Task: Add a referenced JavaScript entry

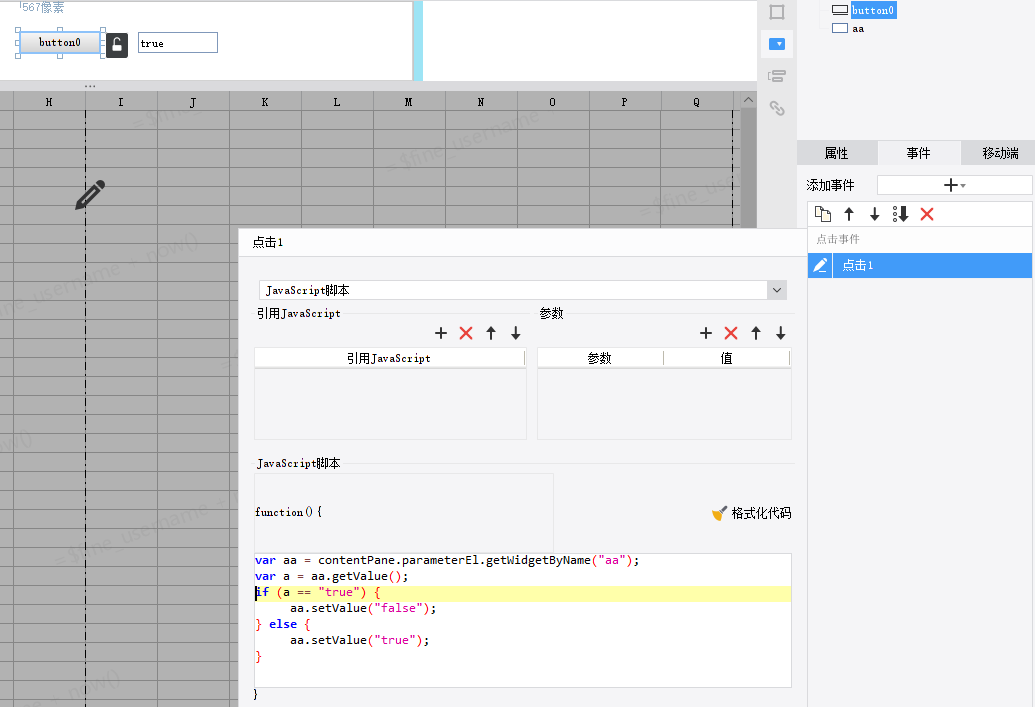Action: pos(441,333)
